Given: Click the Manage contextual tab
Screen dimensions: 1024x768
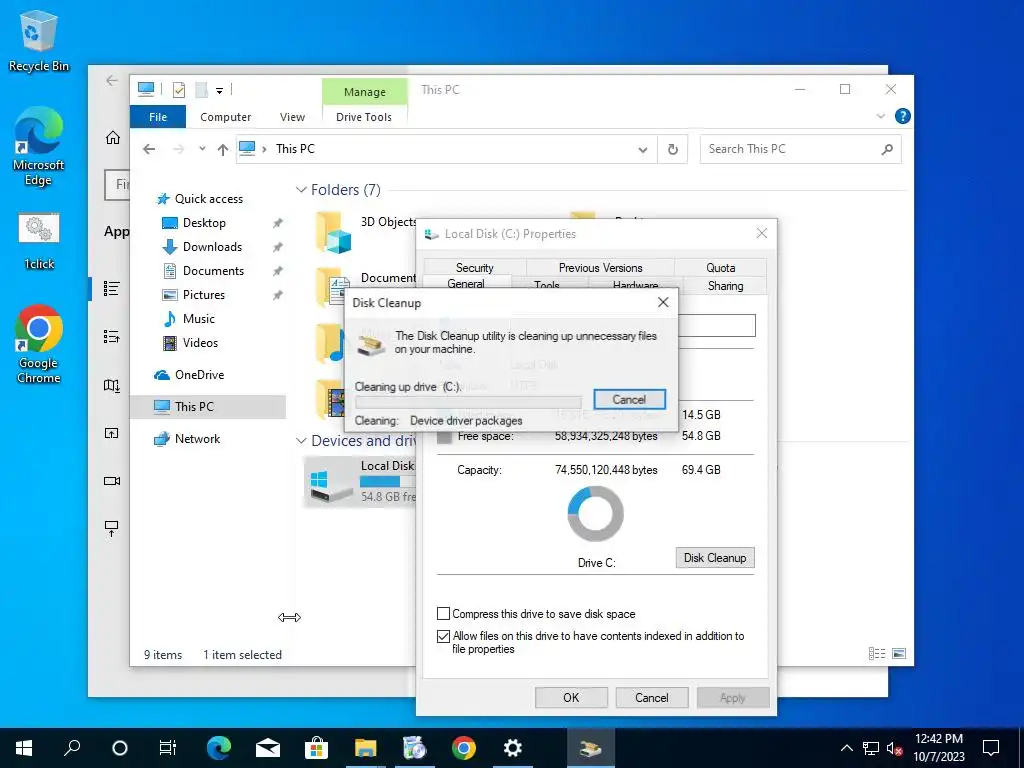Looking at the screenshot, I should coord(364,92).
